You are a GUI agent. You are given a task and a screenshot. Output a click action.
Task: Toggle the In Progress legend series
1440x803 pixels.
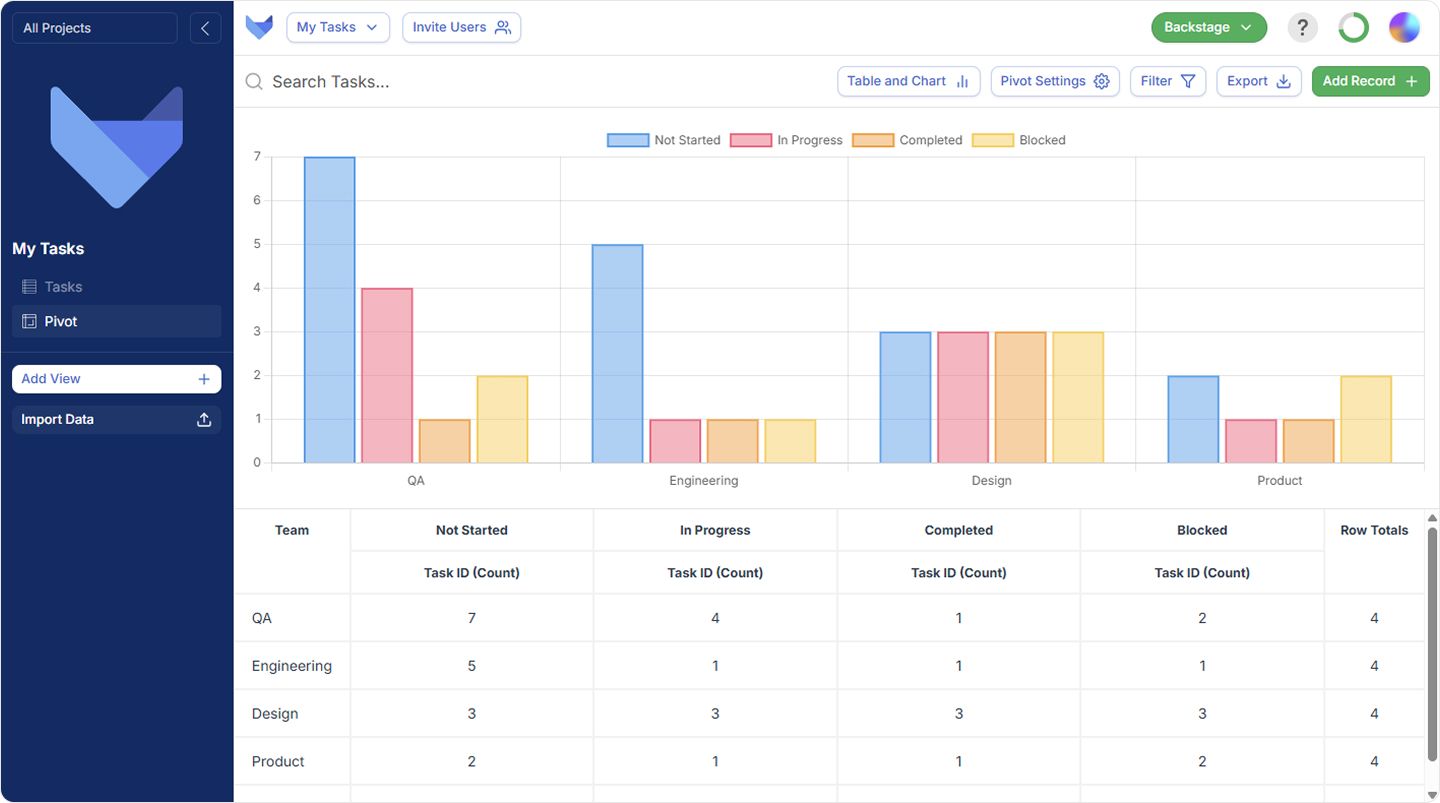(x=787, y=140)
